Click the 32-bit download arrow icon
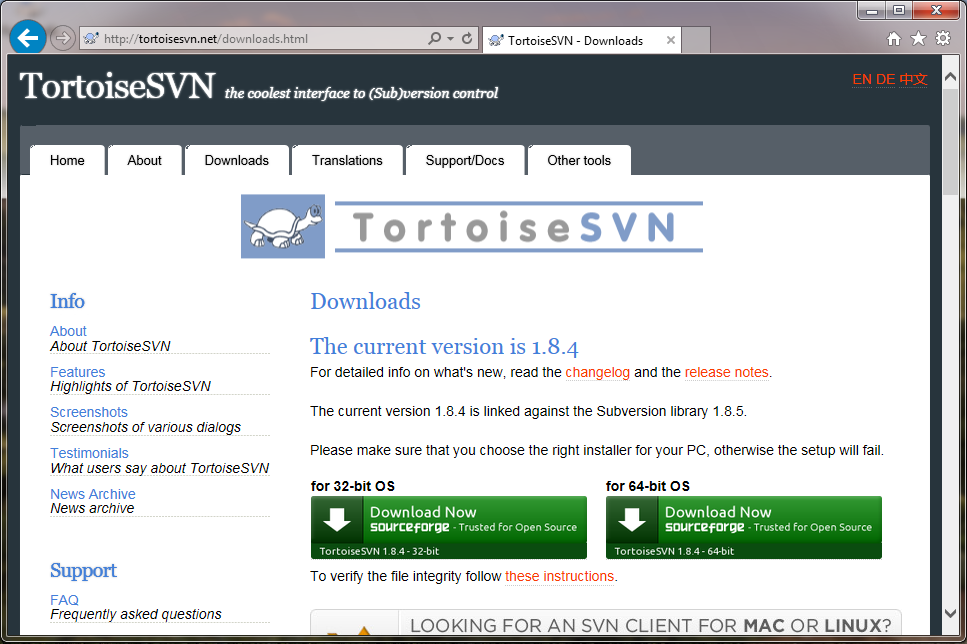Screen dimensions: 967x644 coord(337,519)
